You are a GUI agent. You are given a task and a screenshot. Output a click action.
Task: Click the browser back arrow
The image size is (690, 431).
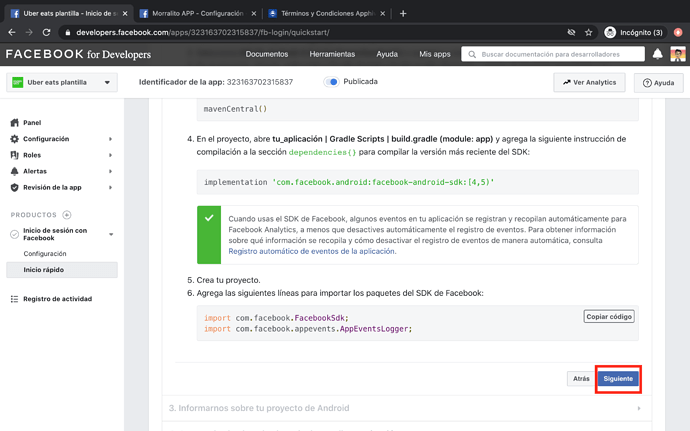click(12, 32)
